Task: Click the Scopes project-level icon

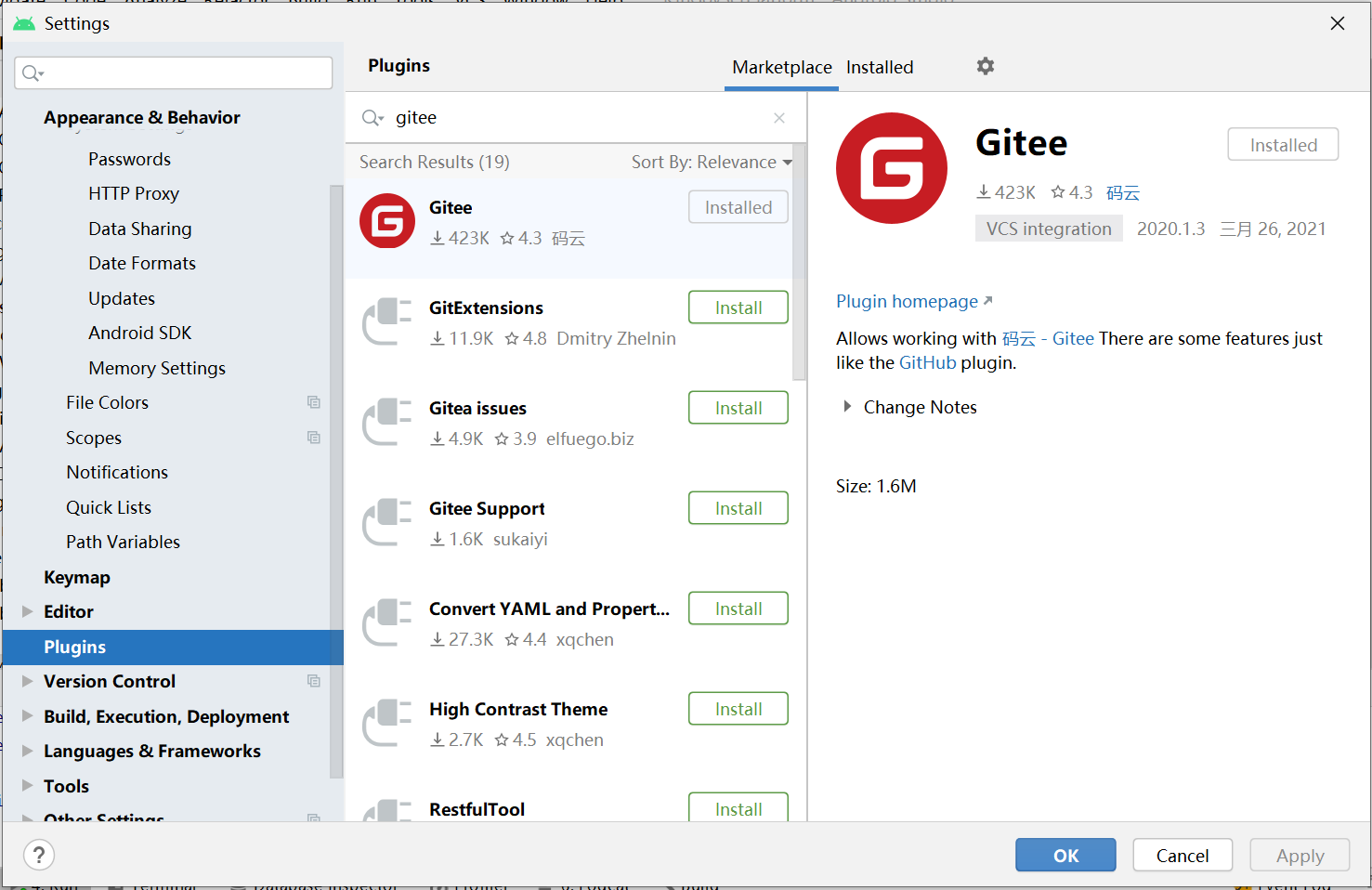Action: pyautogui.click(x=314, y=438)
